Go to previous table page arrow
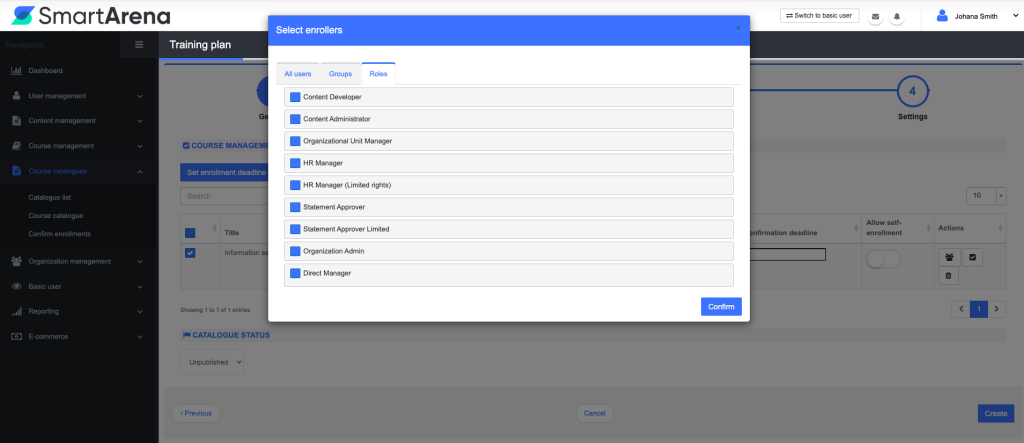The height and width of the screenshot is (443, 1024). pyautogui.click(x=961, y=308)
